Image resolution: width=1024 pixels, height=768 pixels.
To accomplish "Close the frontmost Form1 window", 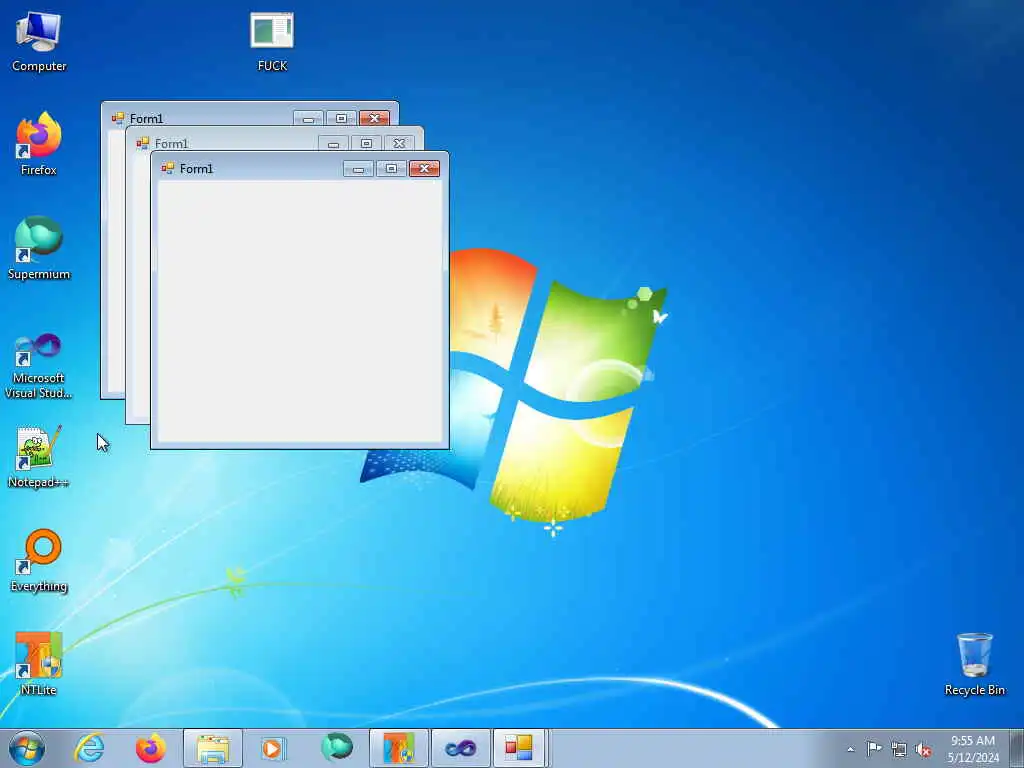I will tap(424, 168).
